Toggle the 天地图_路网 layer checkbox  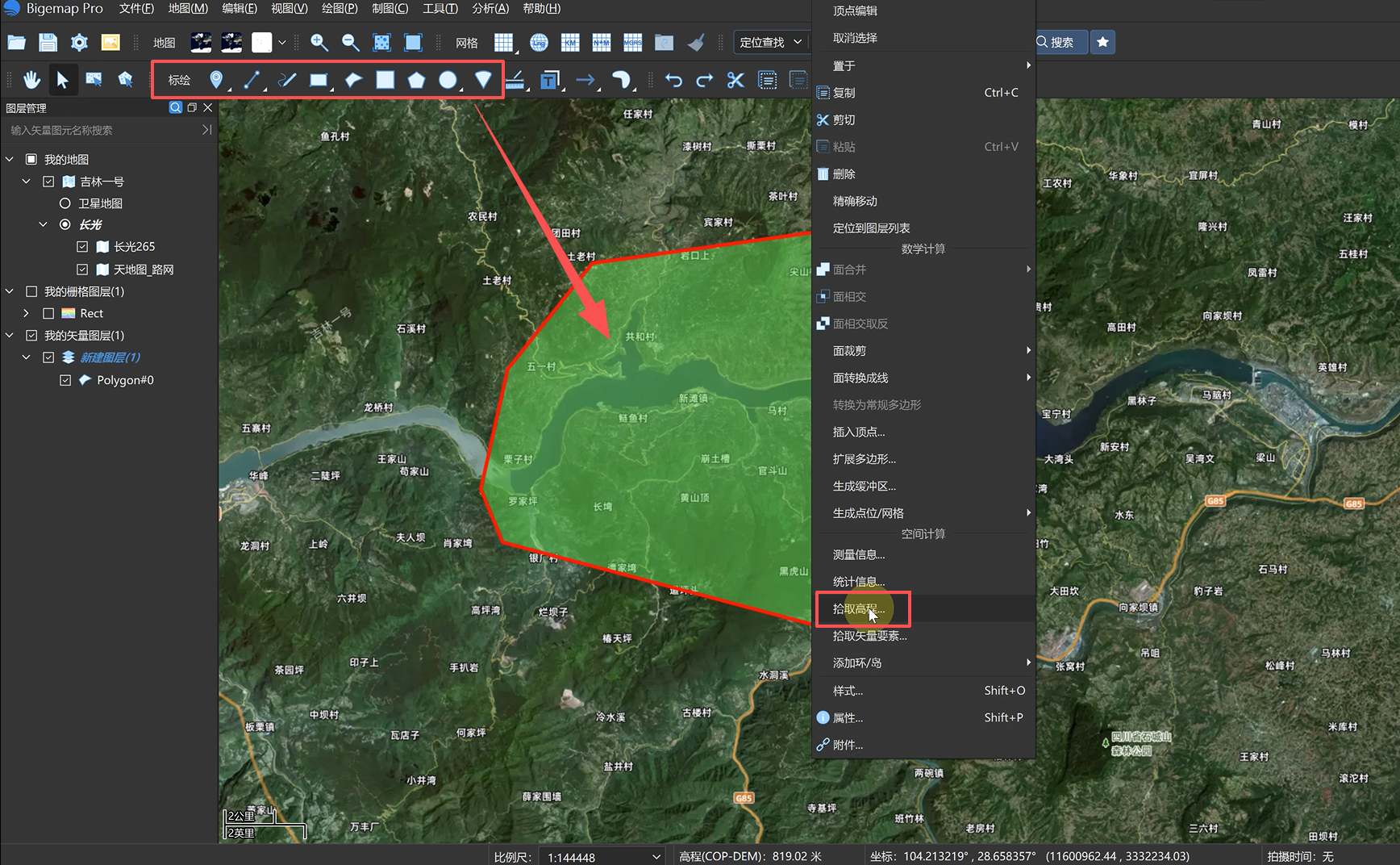(x=82, y=270)
